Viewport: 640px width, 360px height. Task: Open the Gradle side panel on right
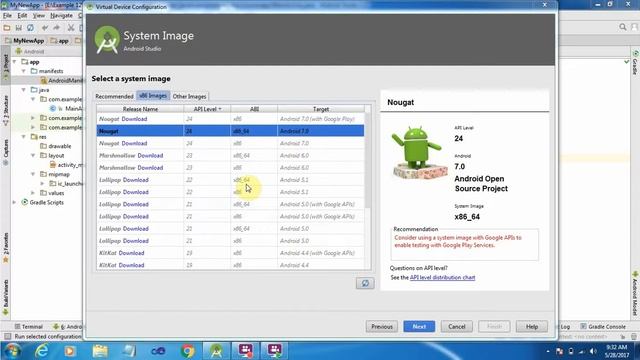[x=635, y=63]
